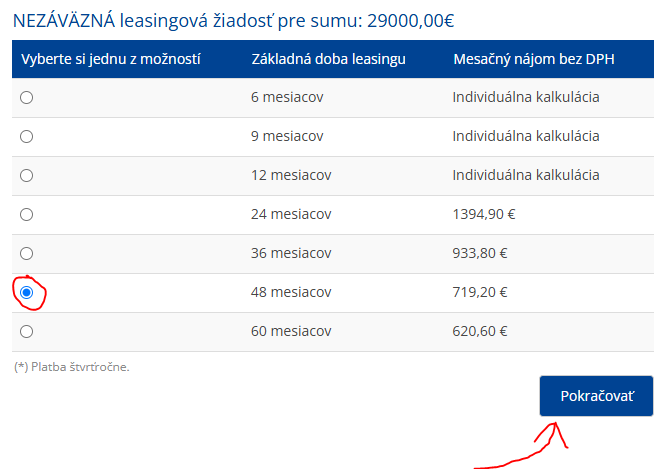Choose the 12 mesiacov leasing radio button
The height and width of the screenshot is (469, 671).
[27, 175]
